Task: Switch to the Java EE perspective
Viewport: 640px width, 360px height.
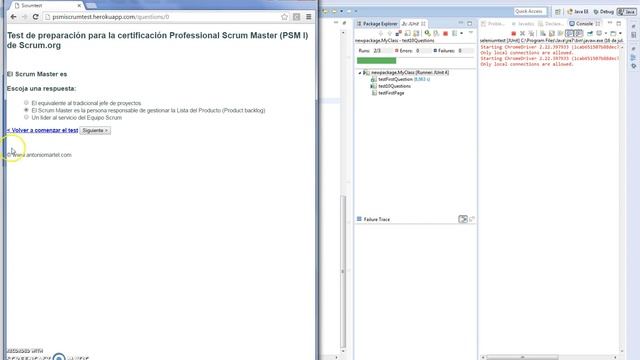Action: 578,12
